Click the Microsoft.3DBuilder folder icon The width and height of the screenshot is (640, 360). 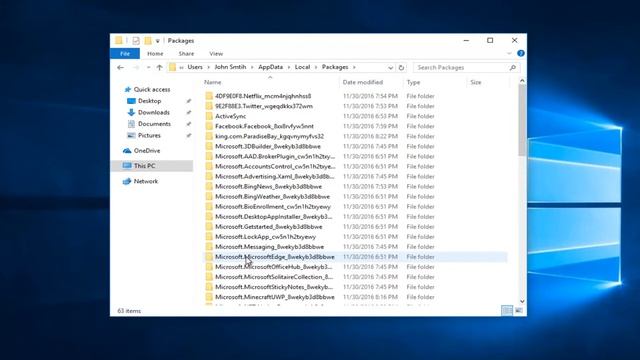209,146
